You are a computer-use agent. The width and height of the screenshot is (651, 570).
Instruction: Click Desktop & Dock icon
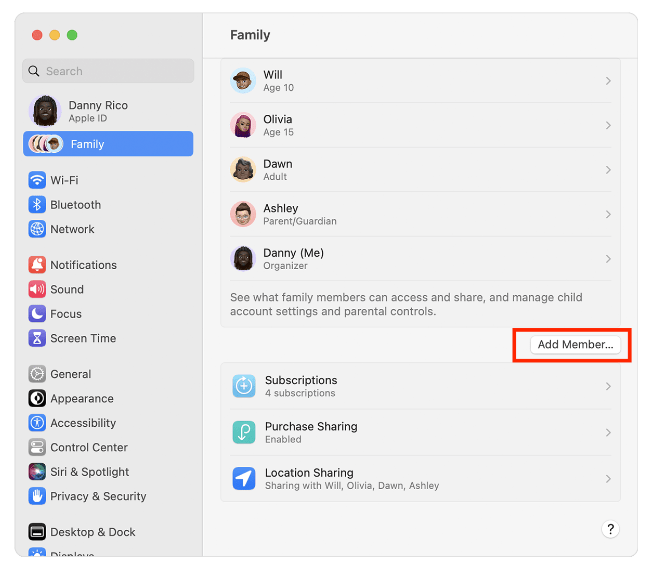[x=37, y=532]
